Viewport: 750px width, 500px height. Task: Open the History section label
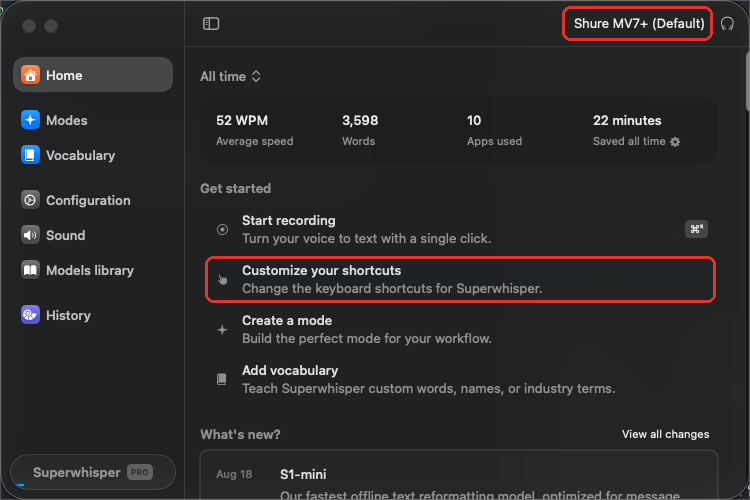(68, 315)
